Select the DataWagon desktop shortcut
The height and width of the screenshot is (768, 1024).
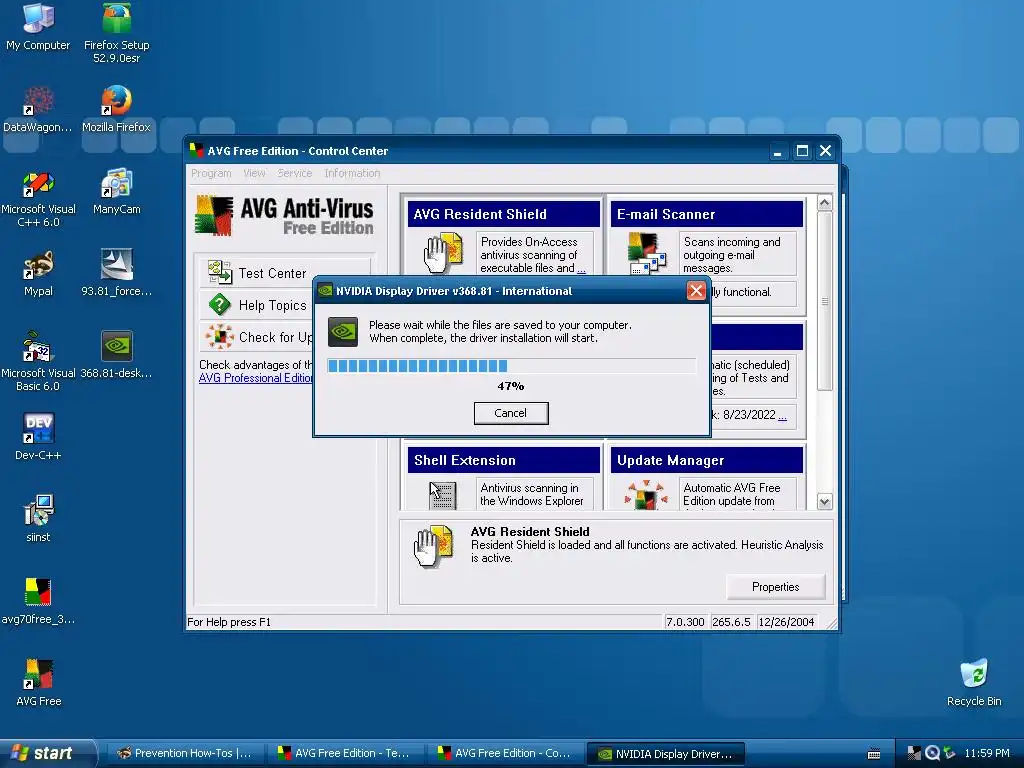(38, 110)
